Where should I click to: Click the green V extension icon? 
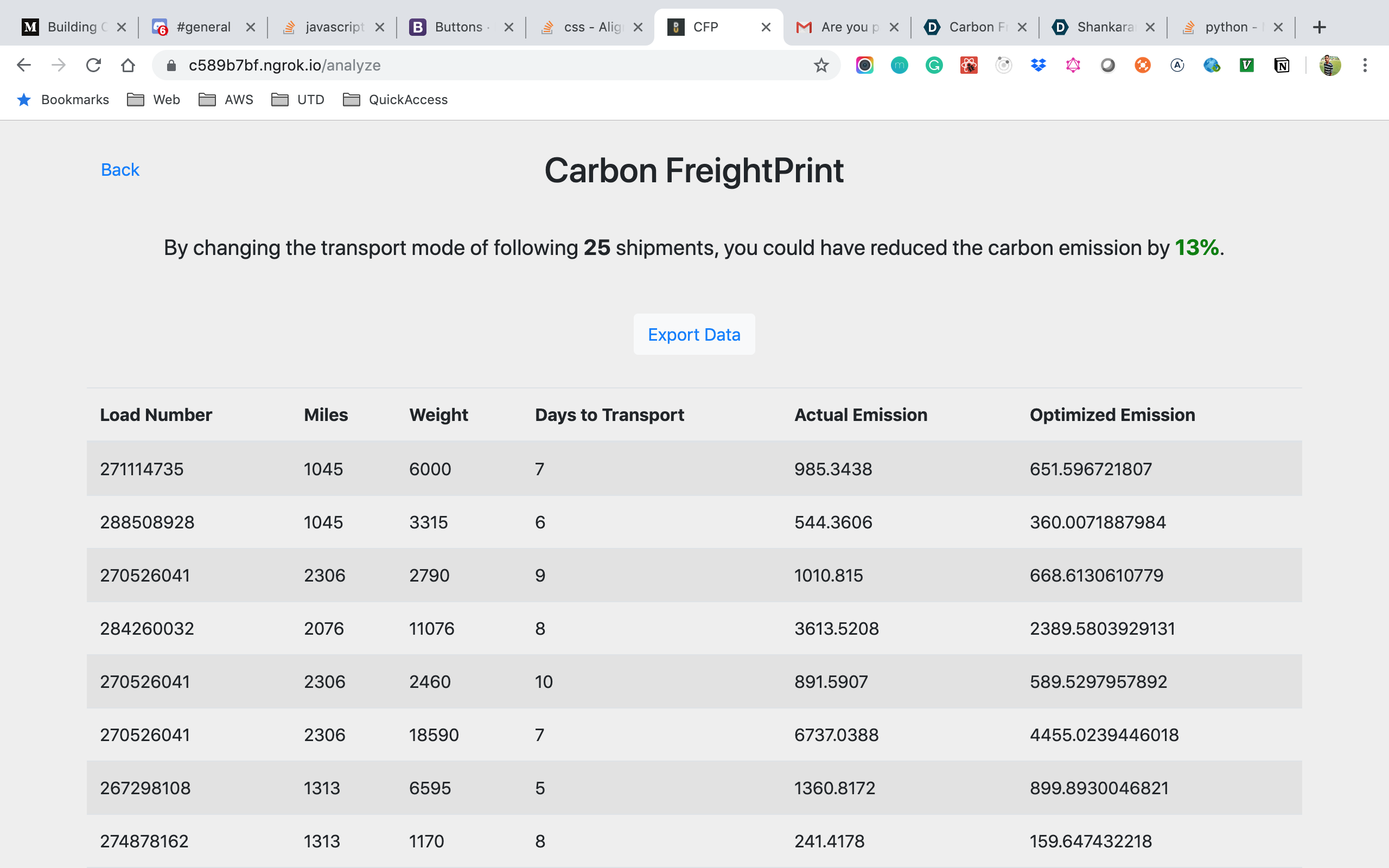pyautogui.click(x=1246, y=66)
